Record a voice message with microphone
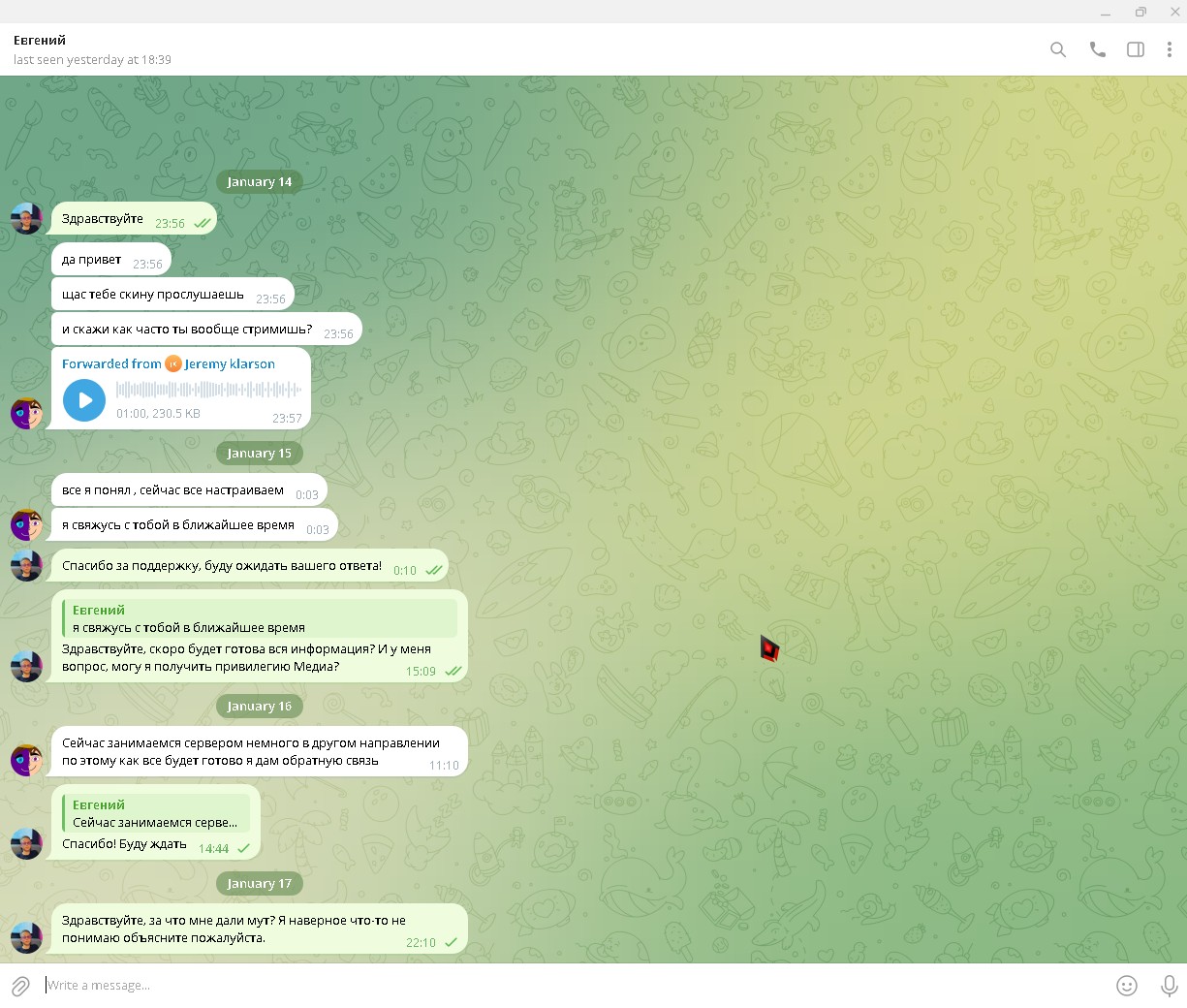 point(1170,986)
